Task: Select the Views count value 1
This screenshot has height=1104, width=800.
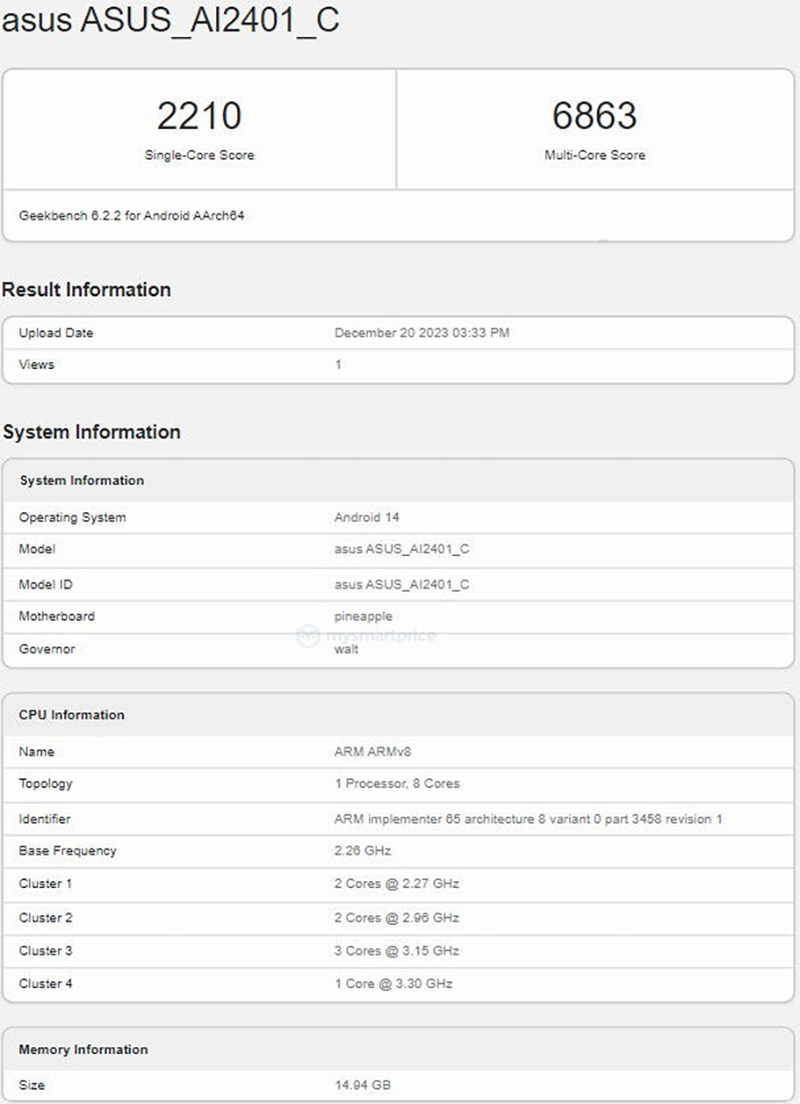Action: [338, 365]
